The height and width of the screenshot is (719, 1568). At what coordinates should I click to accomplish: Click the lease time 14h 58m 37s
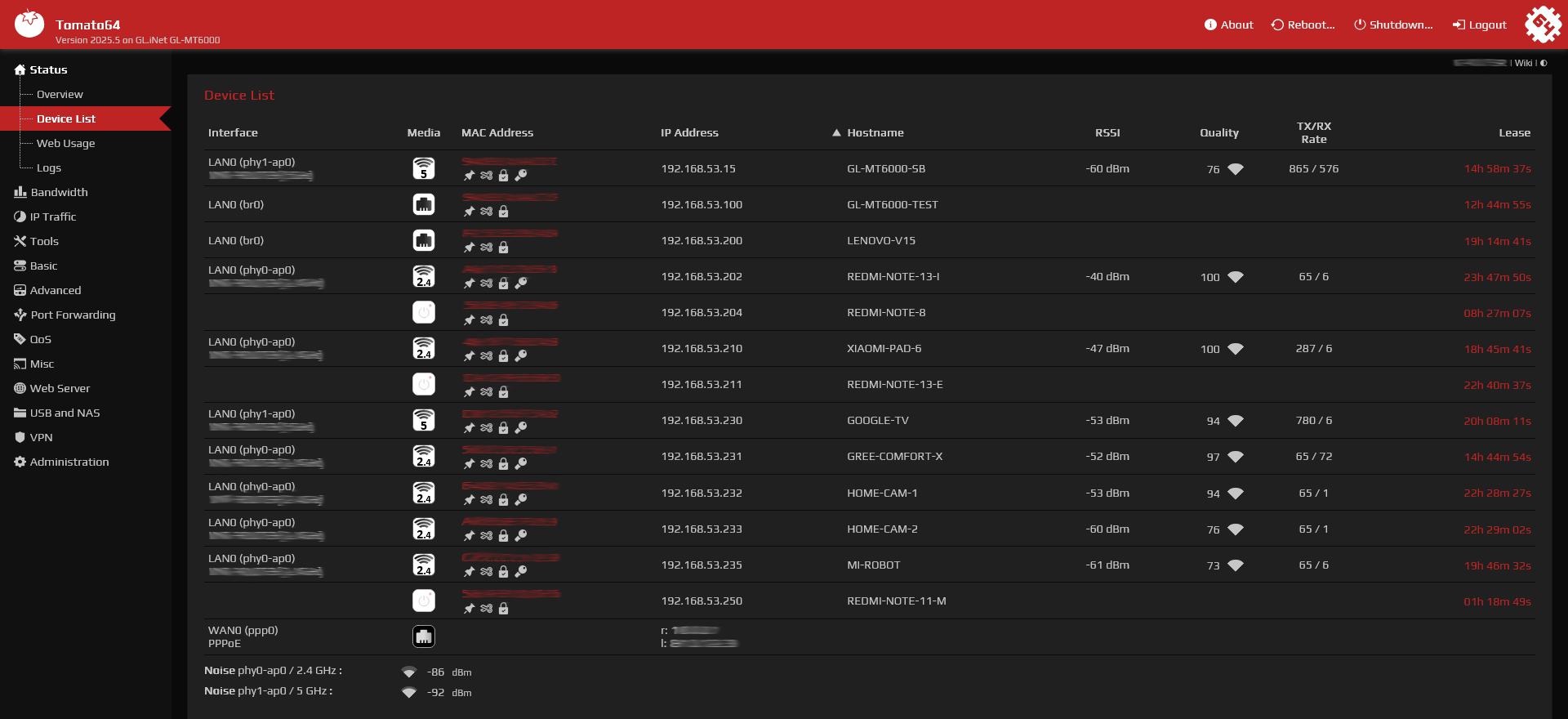pos(1498,169)
